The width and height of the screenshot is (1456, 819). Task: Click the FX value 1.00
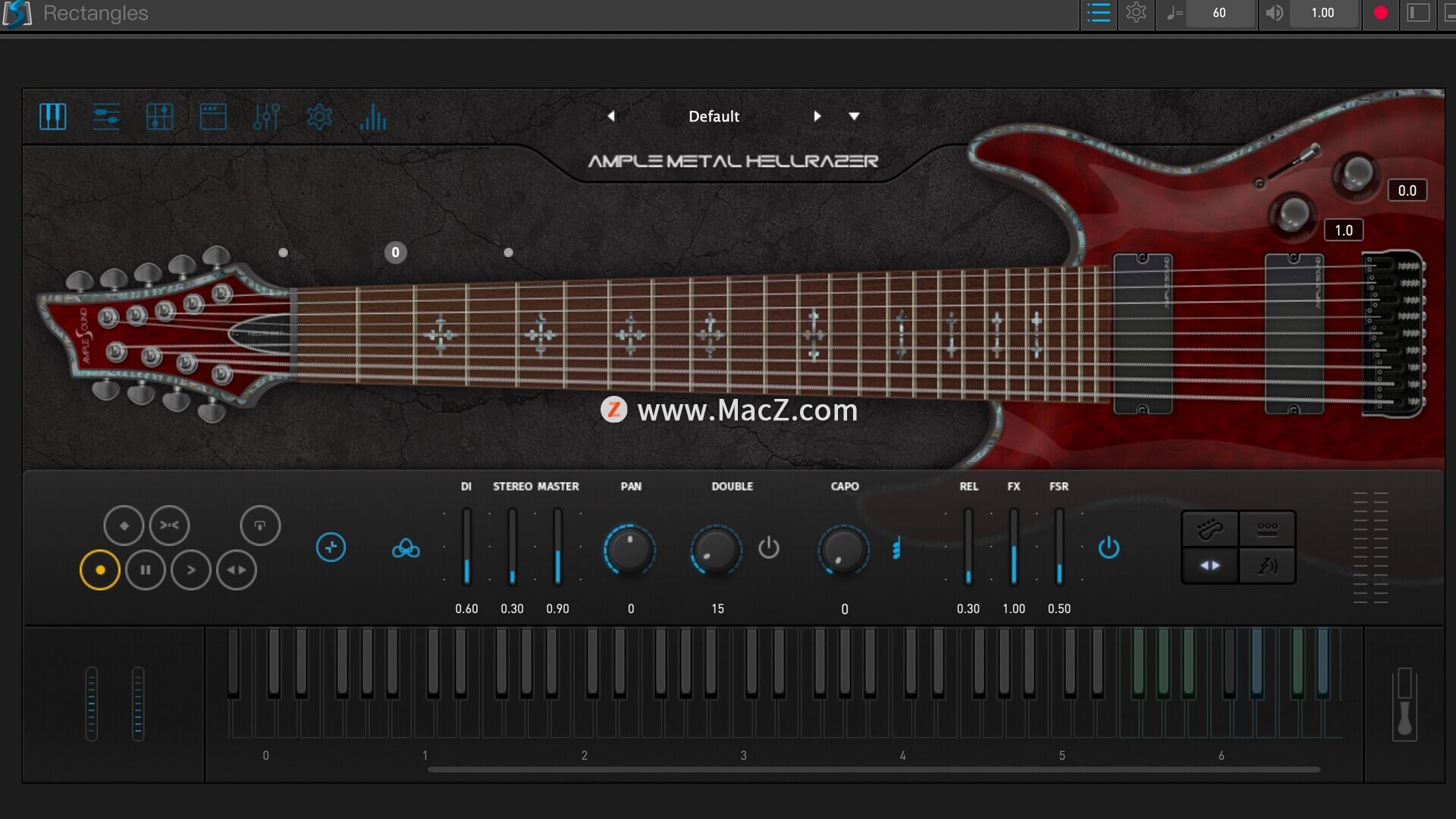click(1014, 608)
